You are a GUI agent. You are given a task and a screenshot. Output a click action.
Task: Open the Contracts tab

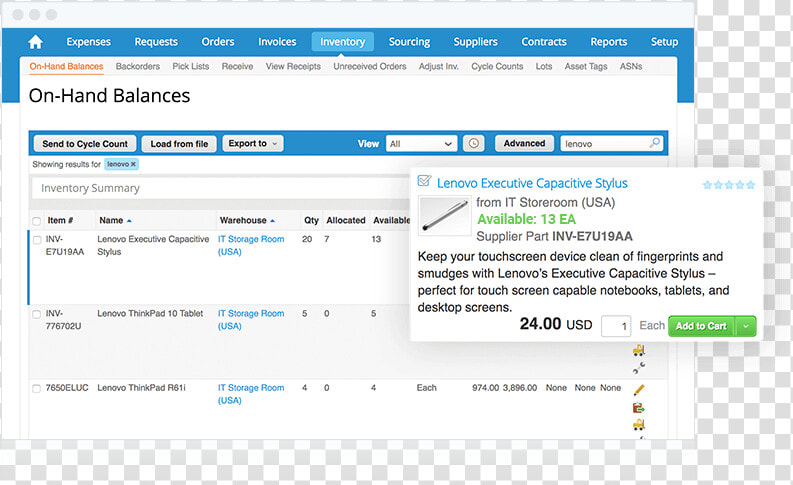544,41
